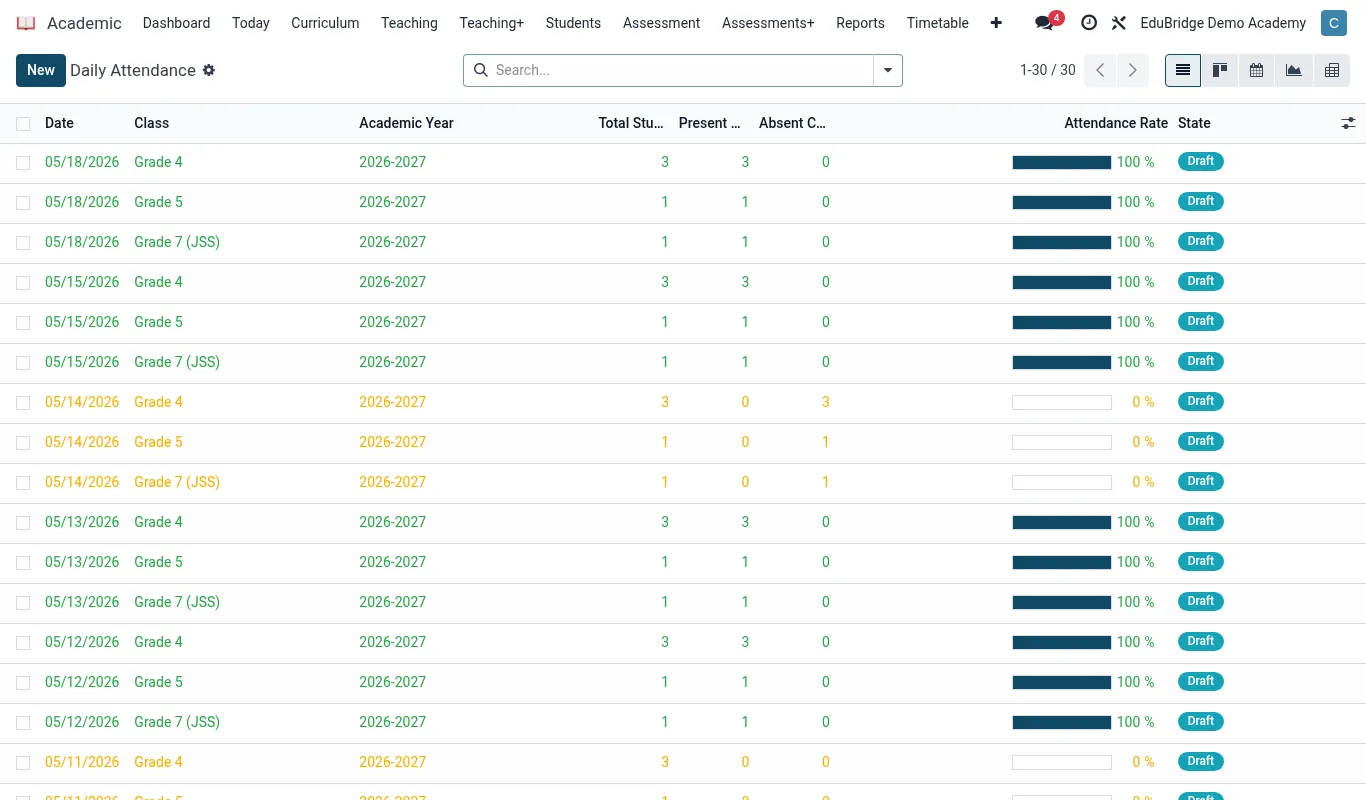Open the user avatar menu
The height and width of the screenshot is (800, 1366).
point(1334,23)
